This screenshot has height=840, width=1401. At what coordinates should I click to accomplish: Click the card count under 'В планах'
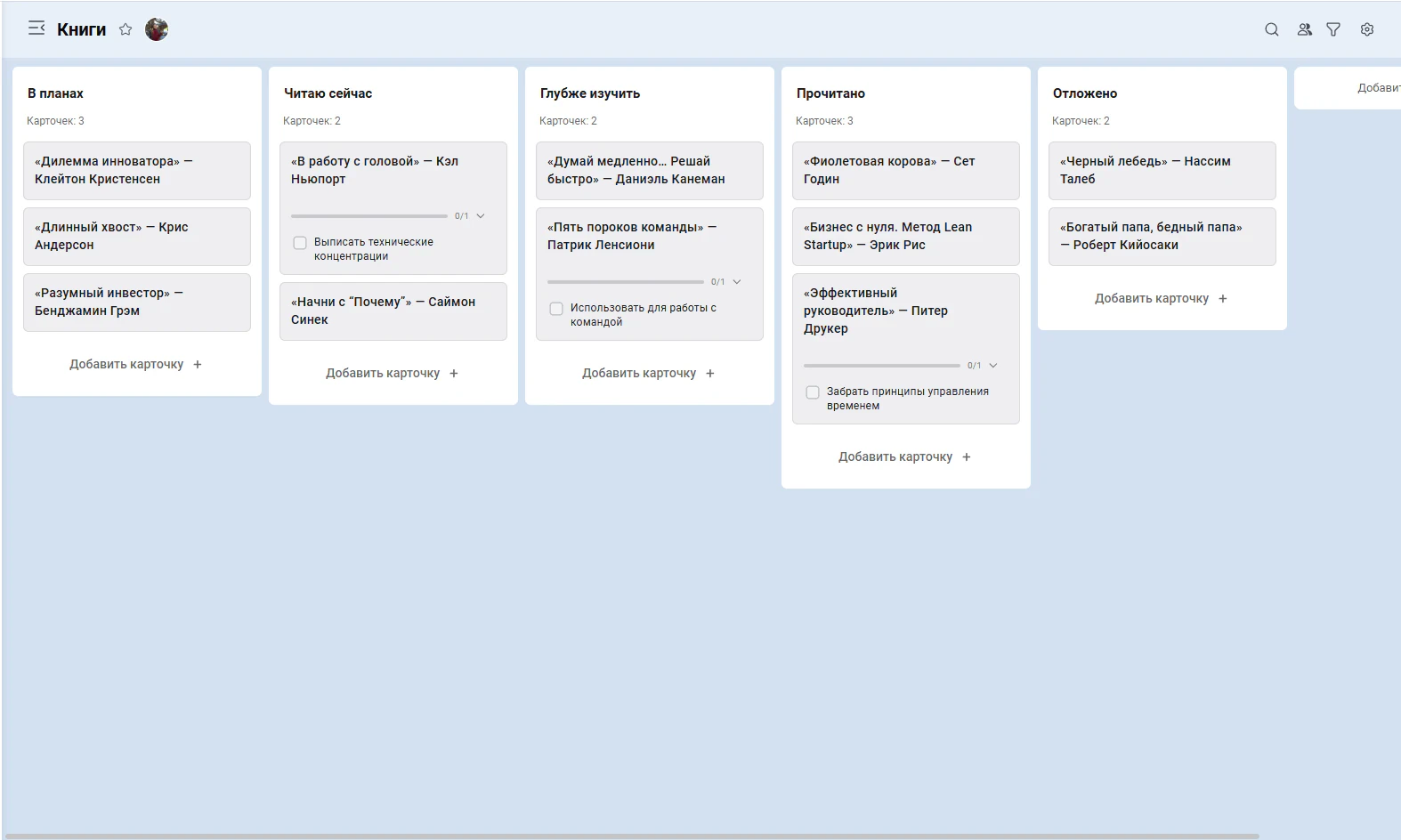55,121
